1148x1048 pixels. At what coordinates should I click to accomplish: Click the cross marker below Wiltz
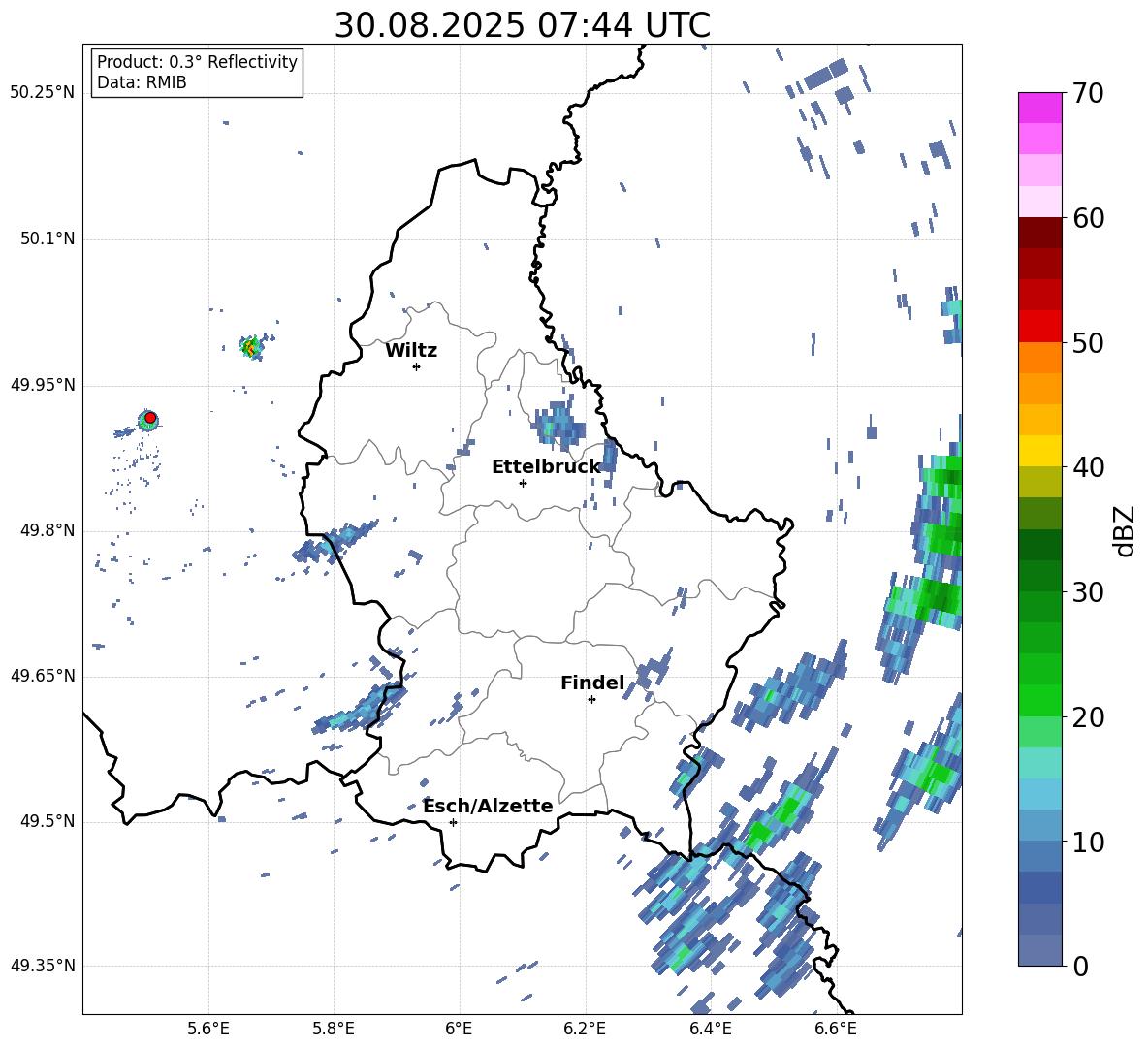point(417,366)
